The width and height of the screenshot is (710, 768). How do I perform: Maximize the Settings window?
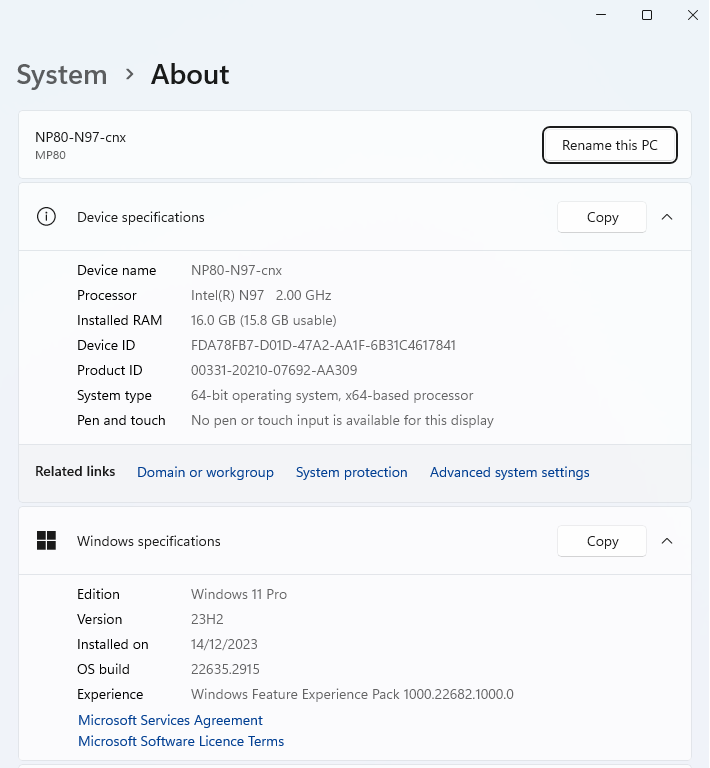point(647,15)
